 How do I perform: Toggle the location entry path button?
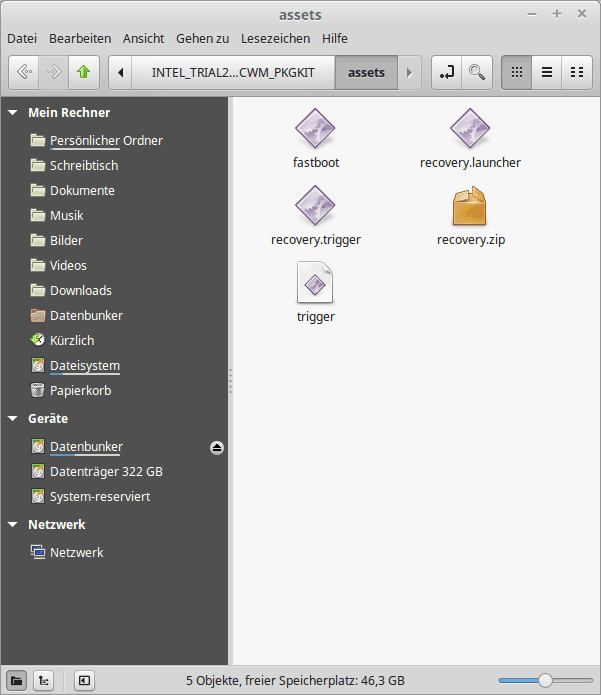pyautogui.click(x=447, y=72)
